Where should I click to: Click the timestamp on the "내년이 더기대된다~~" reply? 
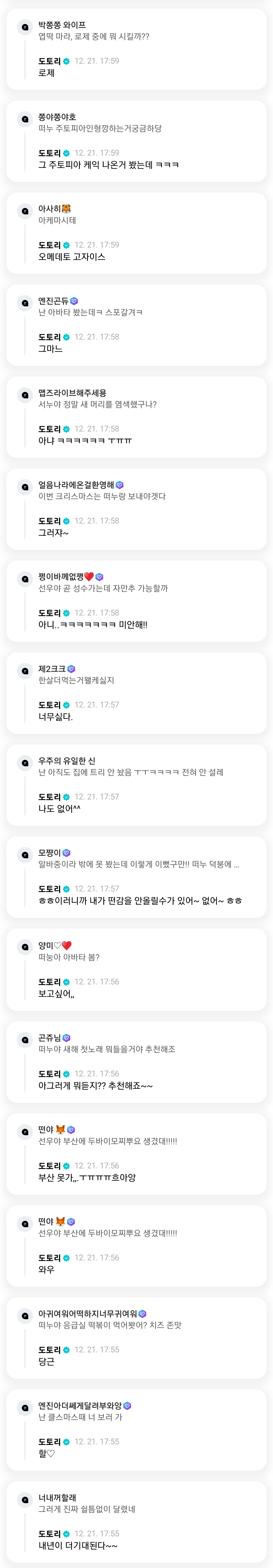point(97,1533)
